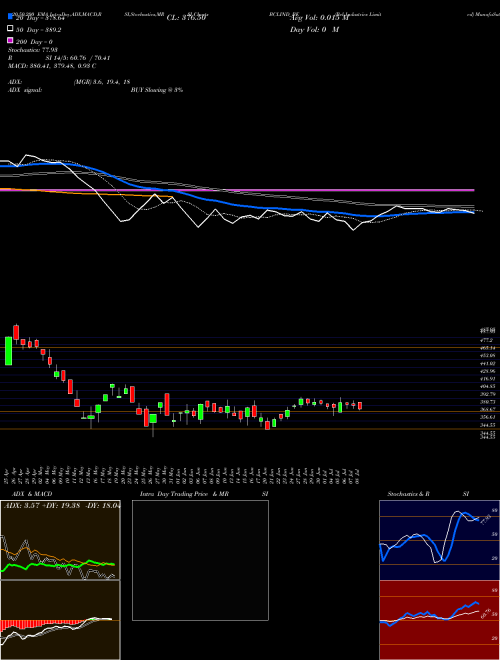This screenshot has height=660, width=500.
Task: Click the 392.79 price axis label
Action: point(488,394)
